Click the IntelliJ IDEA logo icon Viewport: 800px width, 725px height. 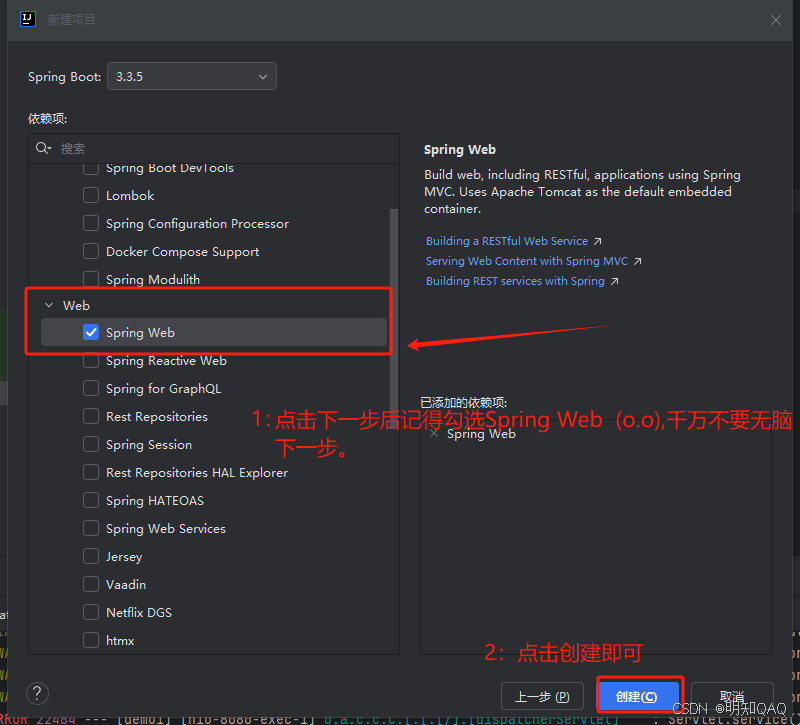(28, 19)
